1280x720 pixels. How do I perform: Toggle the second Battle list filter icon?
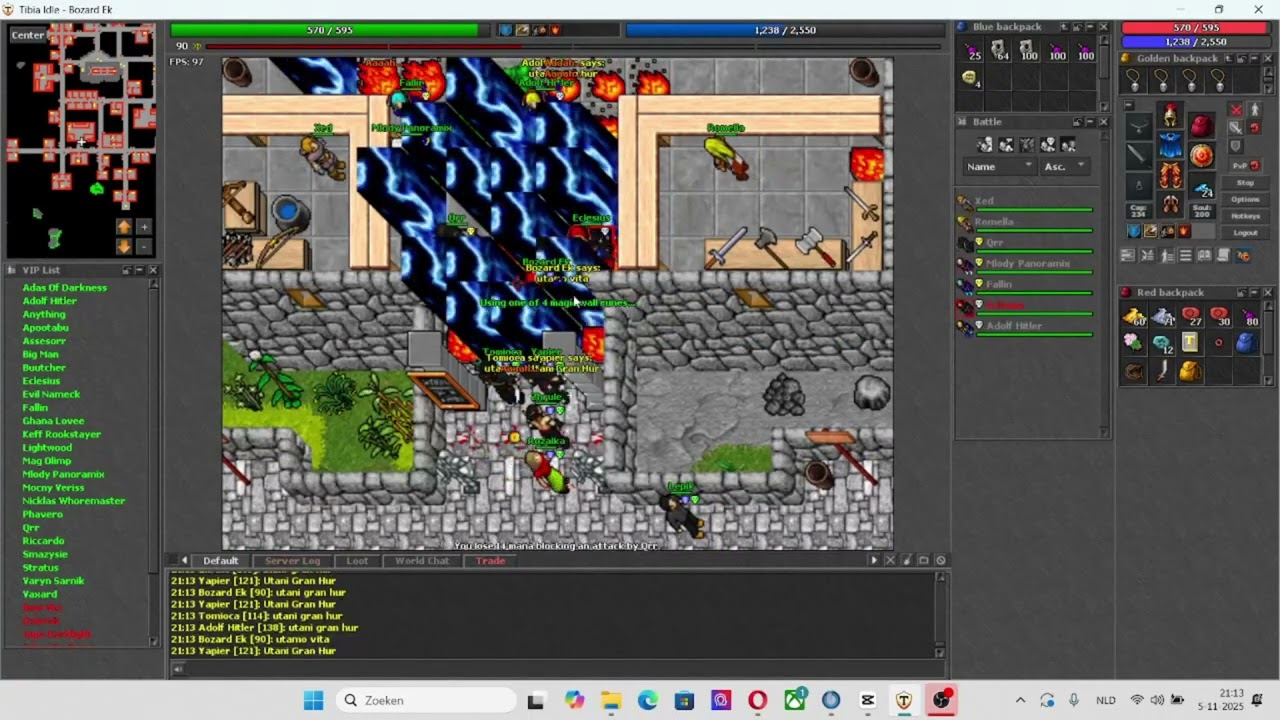click(1006, 144)
